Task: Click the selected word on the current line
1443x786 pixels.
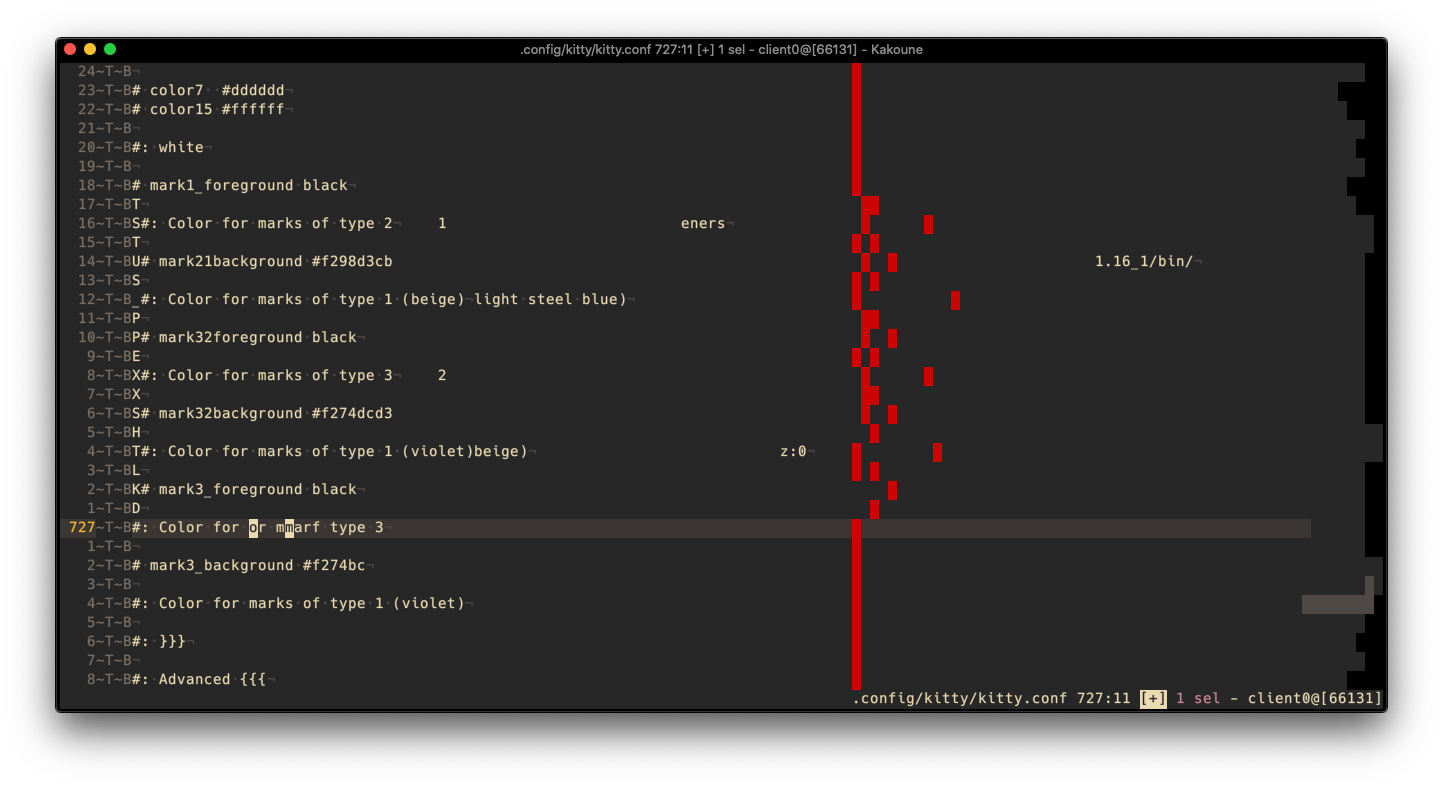Action: point(254,527)
